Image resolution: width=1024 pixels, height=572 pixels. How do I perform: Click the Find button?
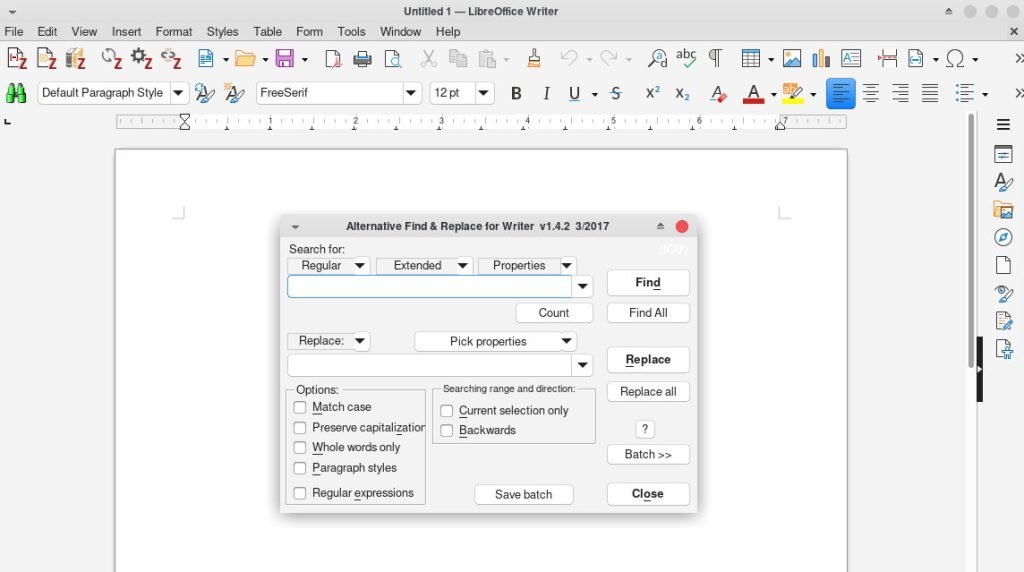click(648, 283)
